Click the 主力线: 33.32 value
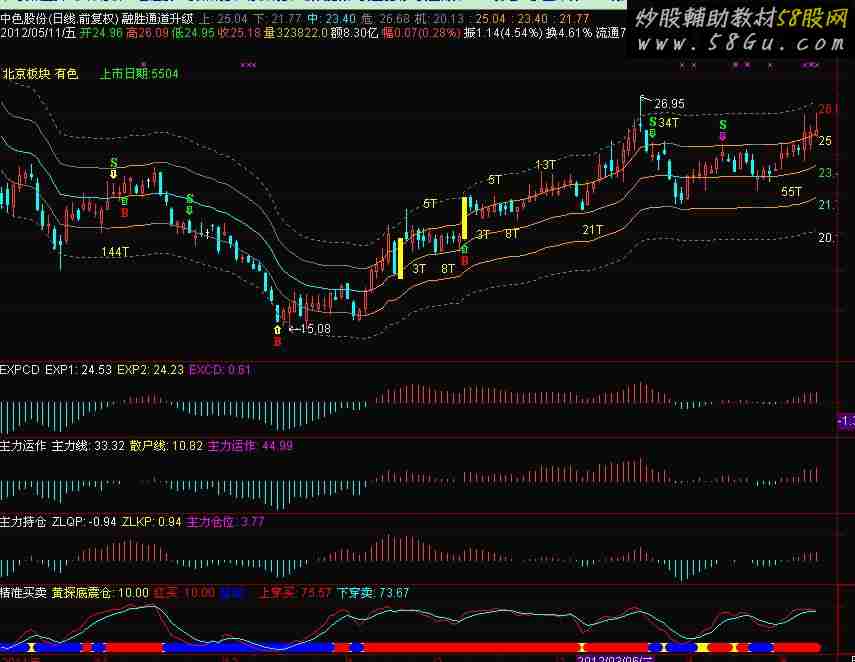 point(88,446)
